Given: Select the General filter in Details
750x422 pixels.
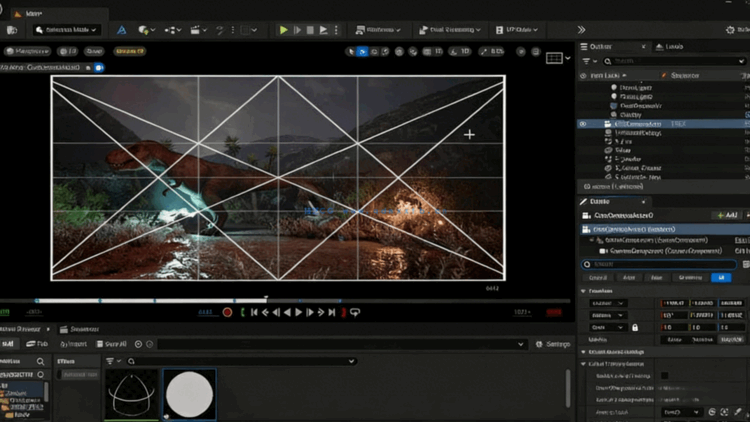Looking at the screenshot, I should (597, 278).
